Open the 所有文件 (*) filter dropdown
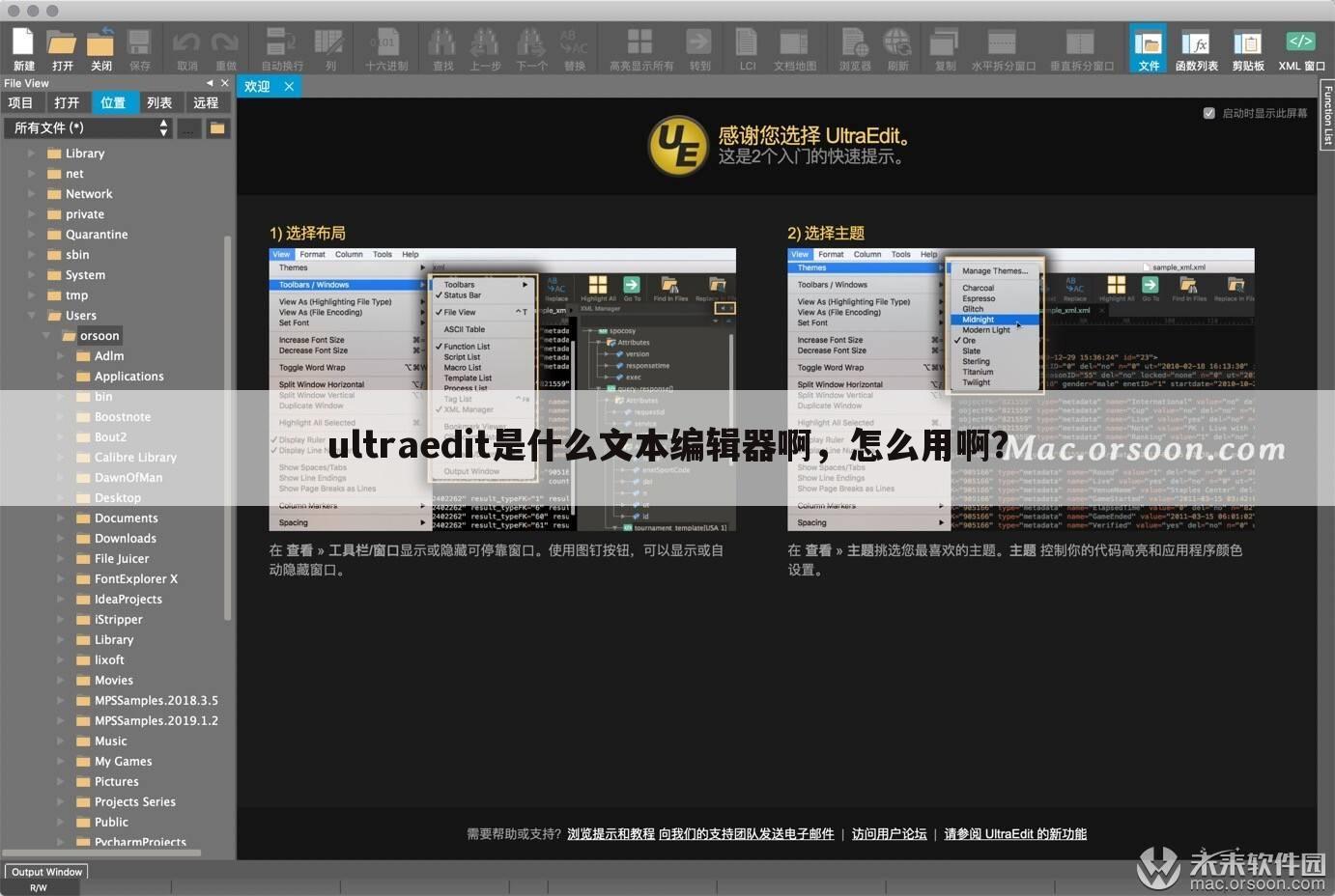 click(x=89, y=127)
